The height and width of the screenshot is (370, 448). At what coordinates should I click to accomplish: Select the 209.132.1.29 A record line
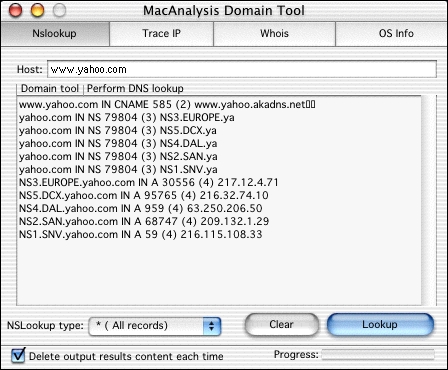pos(144,222)
